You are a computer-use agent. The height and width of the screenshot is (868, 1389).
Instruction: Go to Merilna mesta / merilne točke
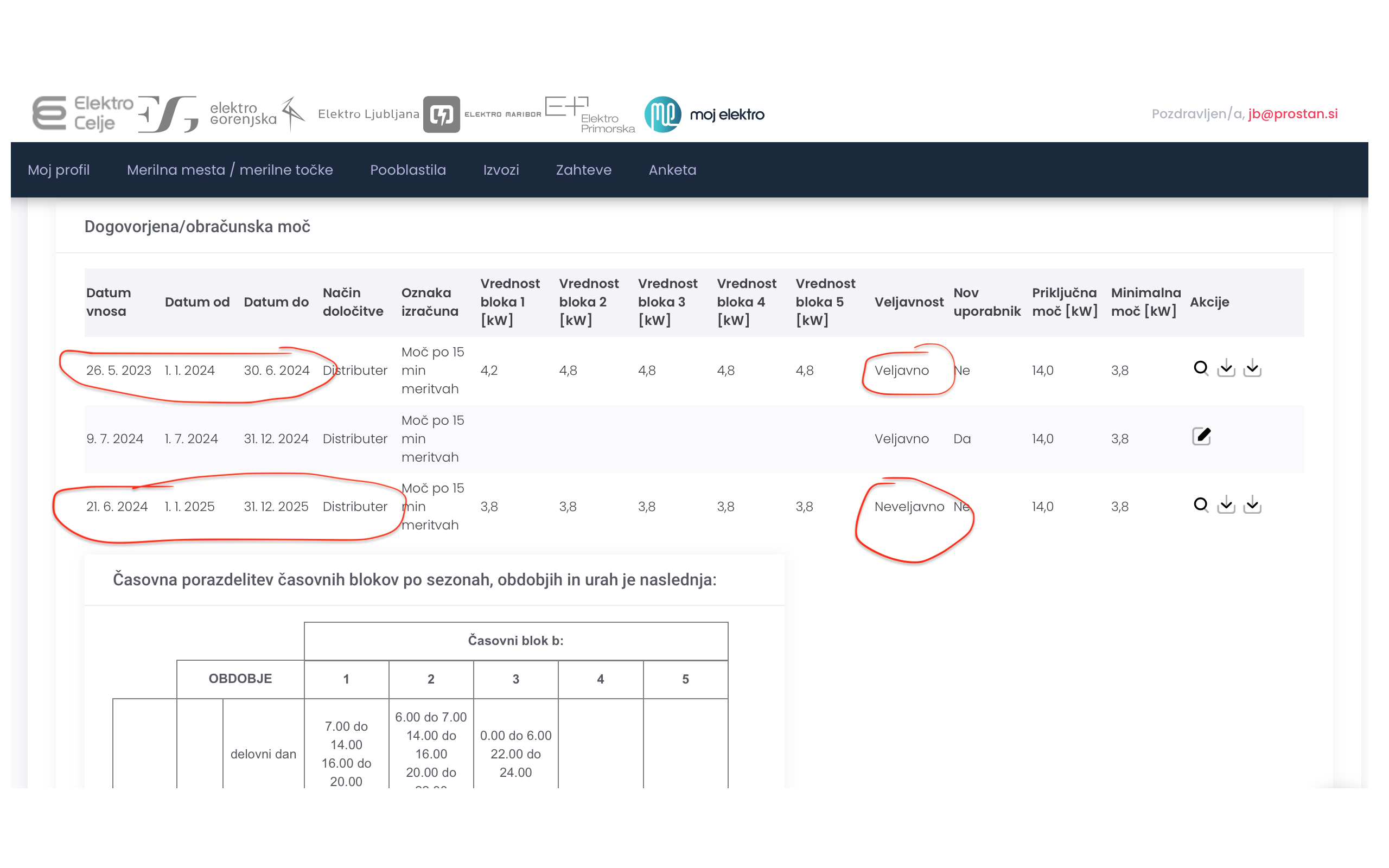coord(230,170)
